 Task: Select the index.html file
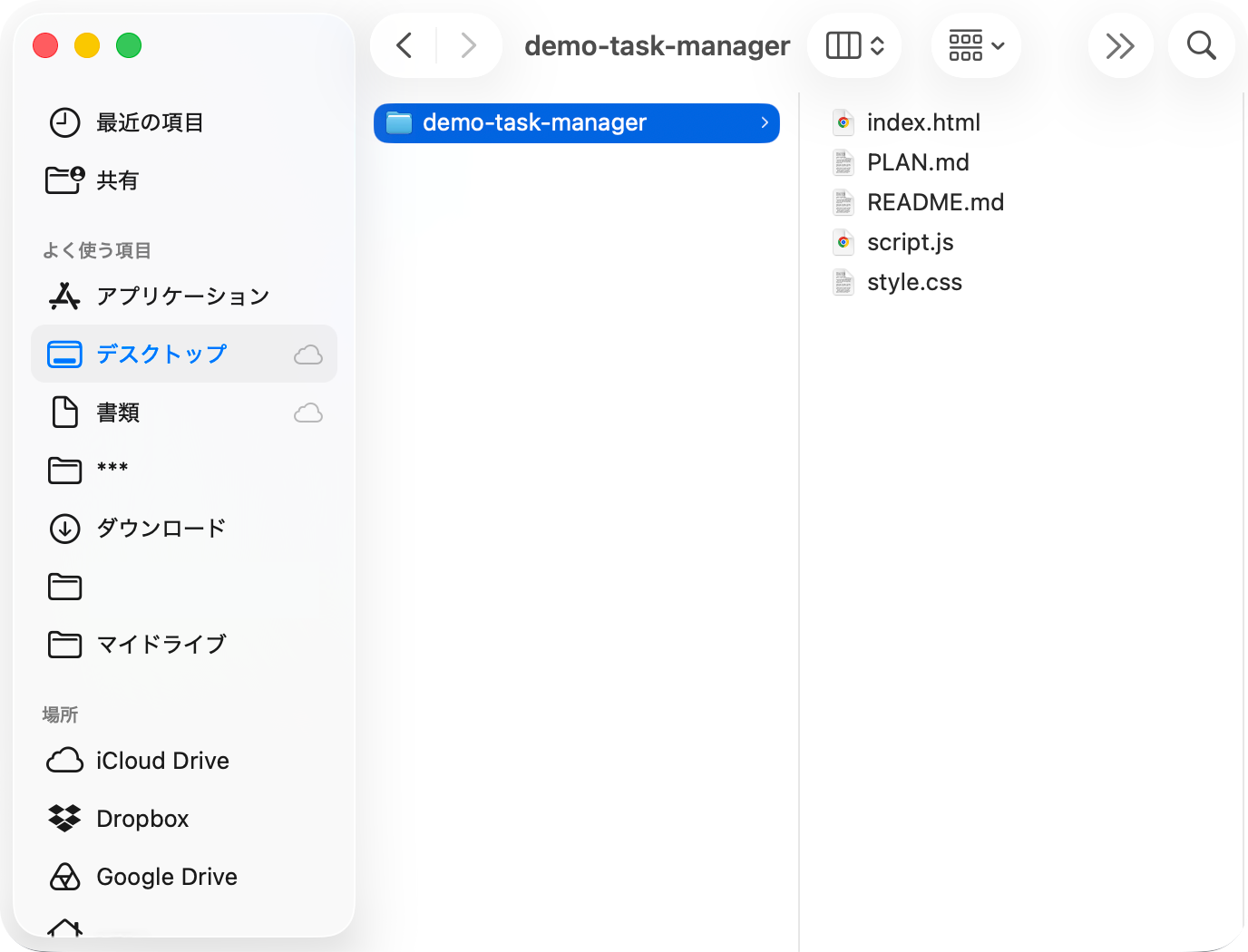pyautogui.click(x=923, y=122)
